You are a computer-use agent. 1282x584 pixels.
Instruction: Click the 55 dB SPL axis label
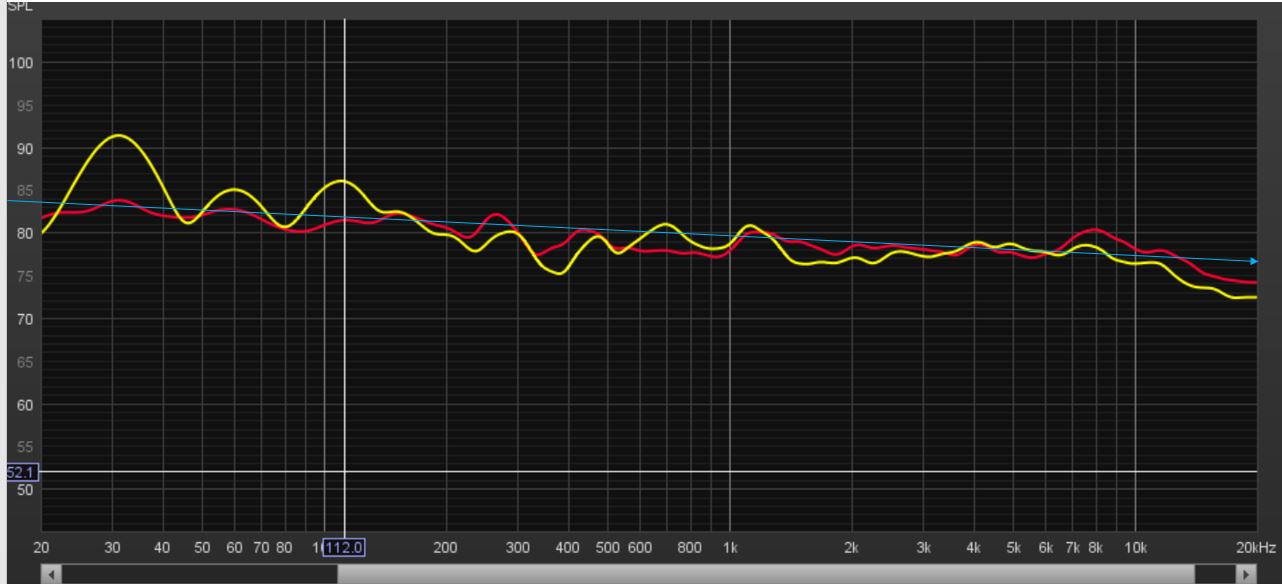[x=24, y=448]
